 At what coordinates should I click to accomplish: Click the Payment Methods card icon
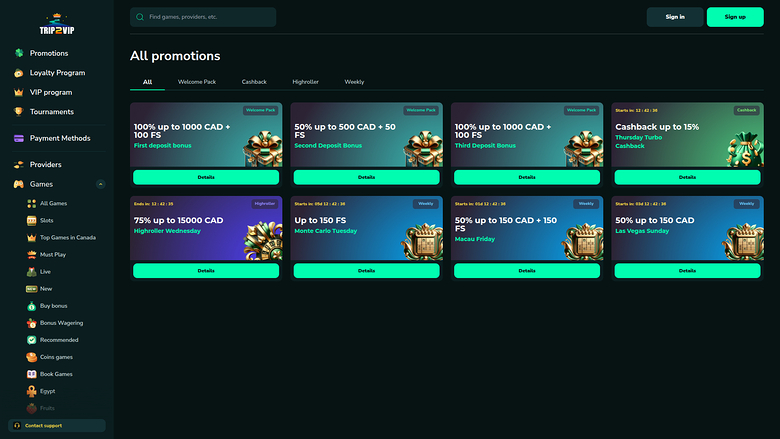(x=19, y=138)
